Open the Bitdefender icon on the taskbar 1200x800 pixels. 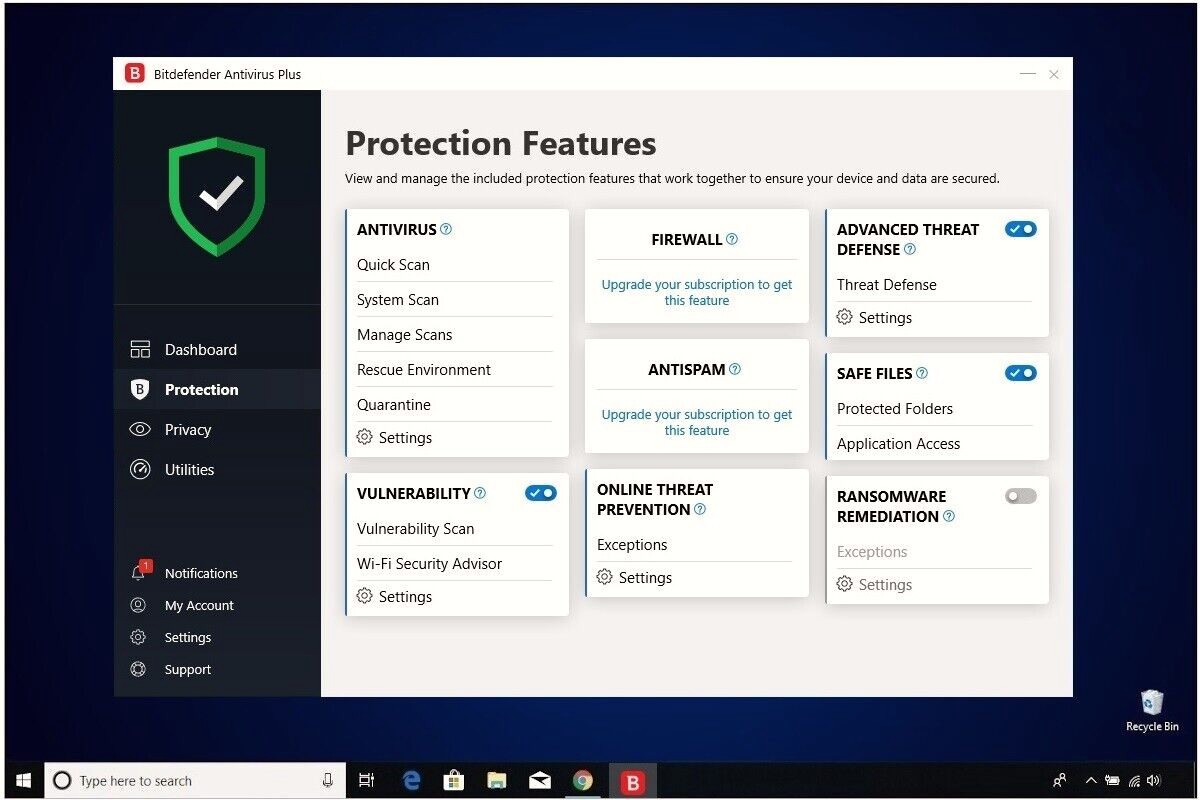(x=633, y=780)
